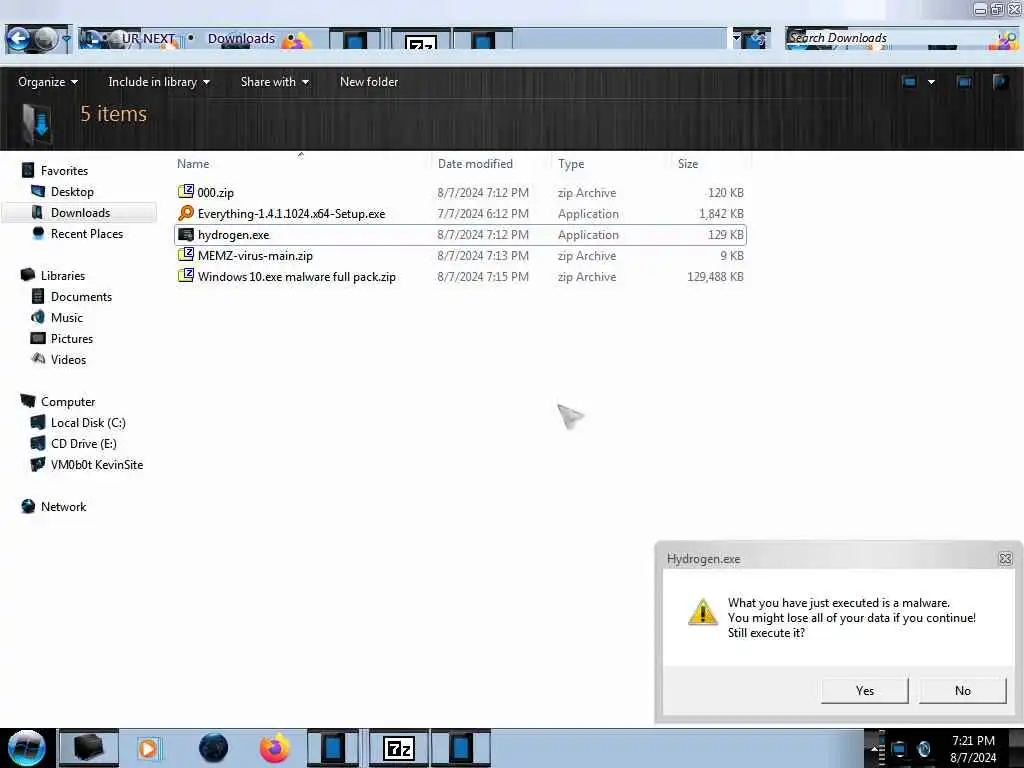Click Windows 10.exe malware full pack.zip name
Image resolution: width=1024 pixels, height=768 pixels.
[x=296, y=276]
